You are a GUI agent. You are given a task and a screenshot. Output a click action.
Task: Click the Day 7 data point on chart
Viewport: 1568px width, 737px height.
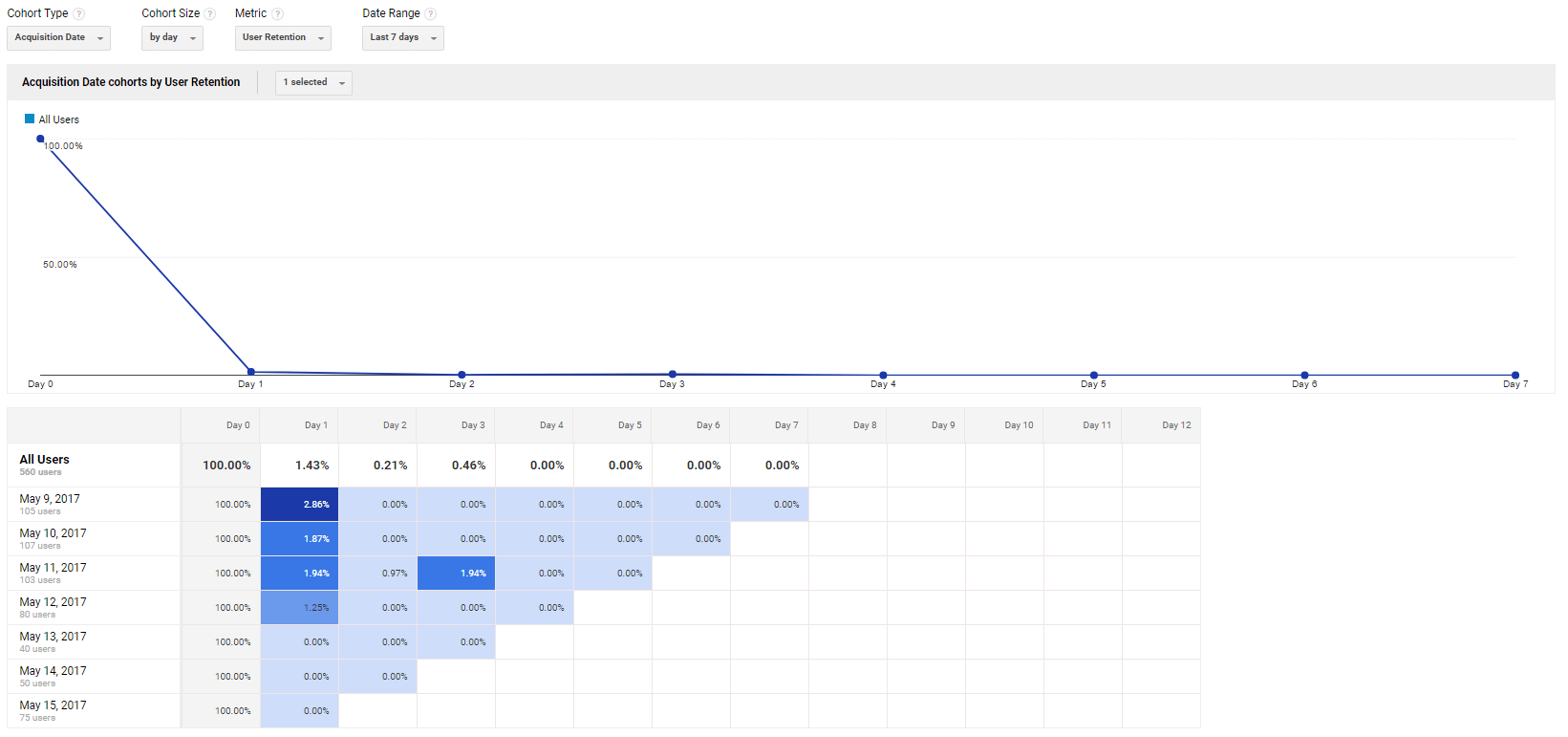pos(1514,375)
